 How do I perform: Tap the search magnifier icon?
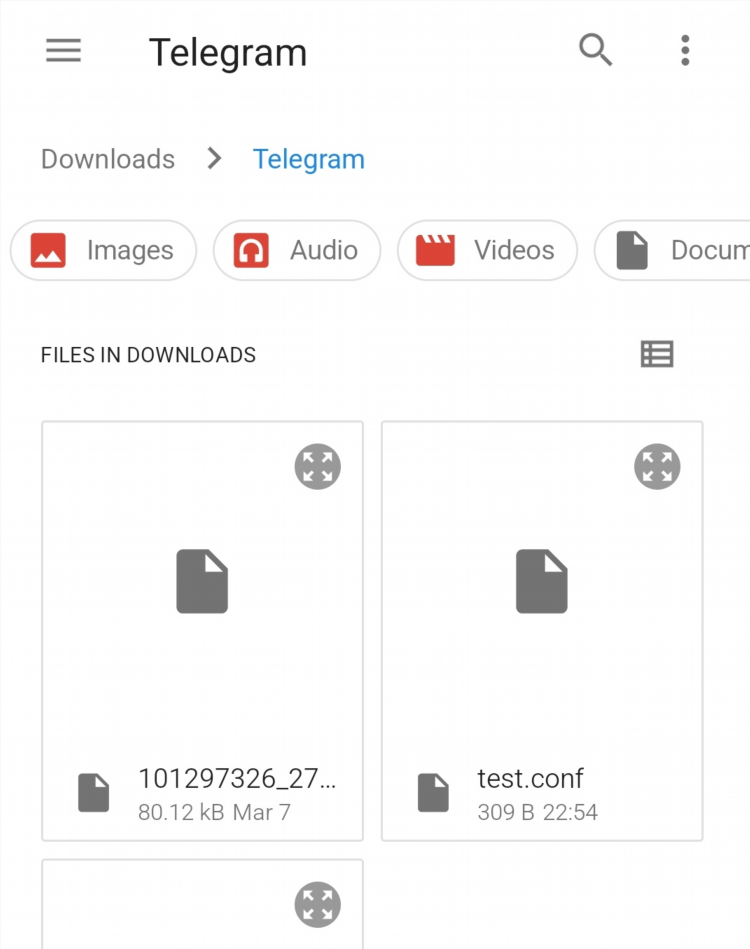click(596, 50)
